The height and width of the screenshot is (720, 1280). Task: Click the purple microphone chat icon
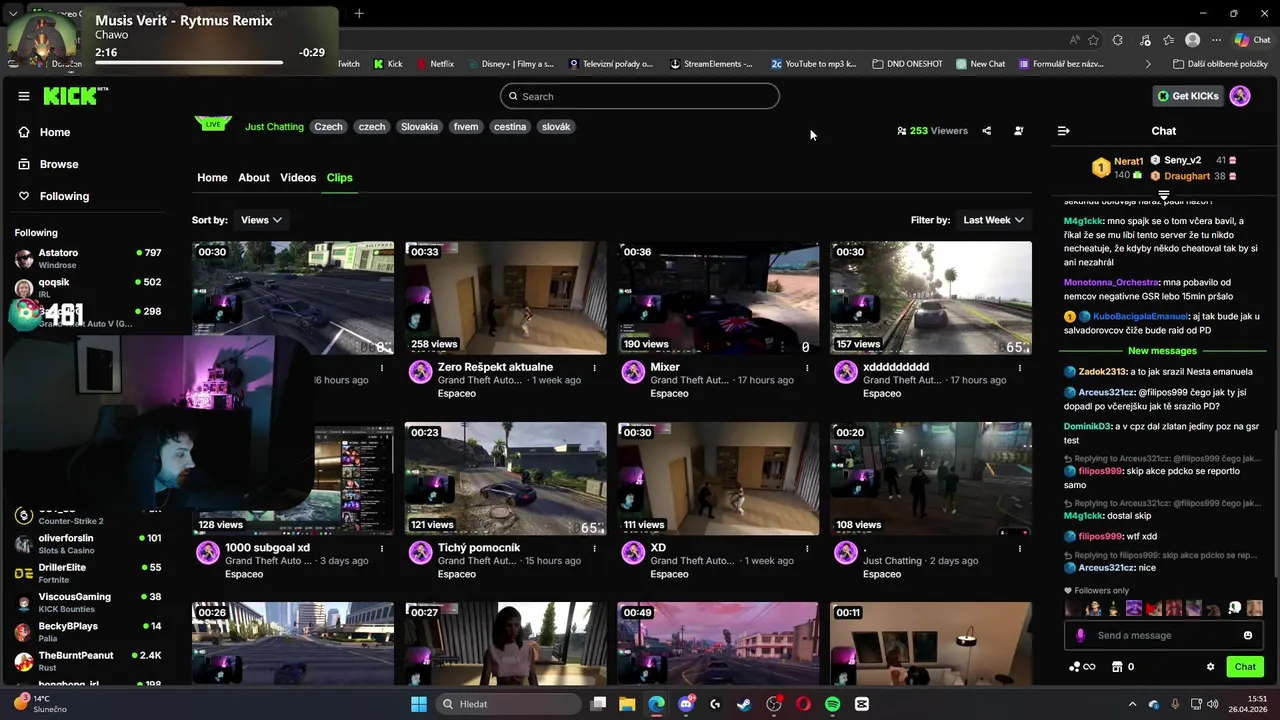tap(1080, 635)
